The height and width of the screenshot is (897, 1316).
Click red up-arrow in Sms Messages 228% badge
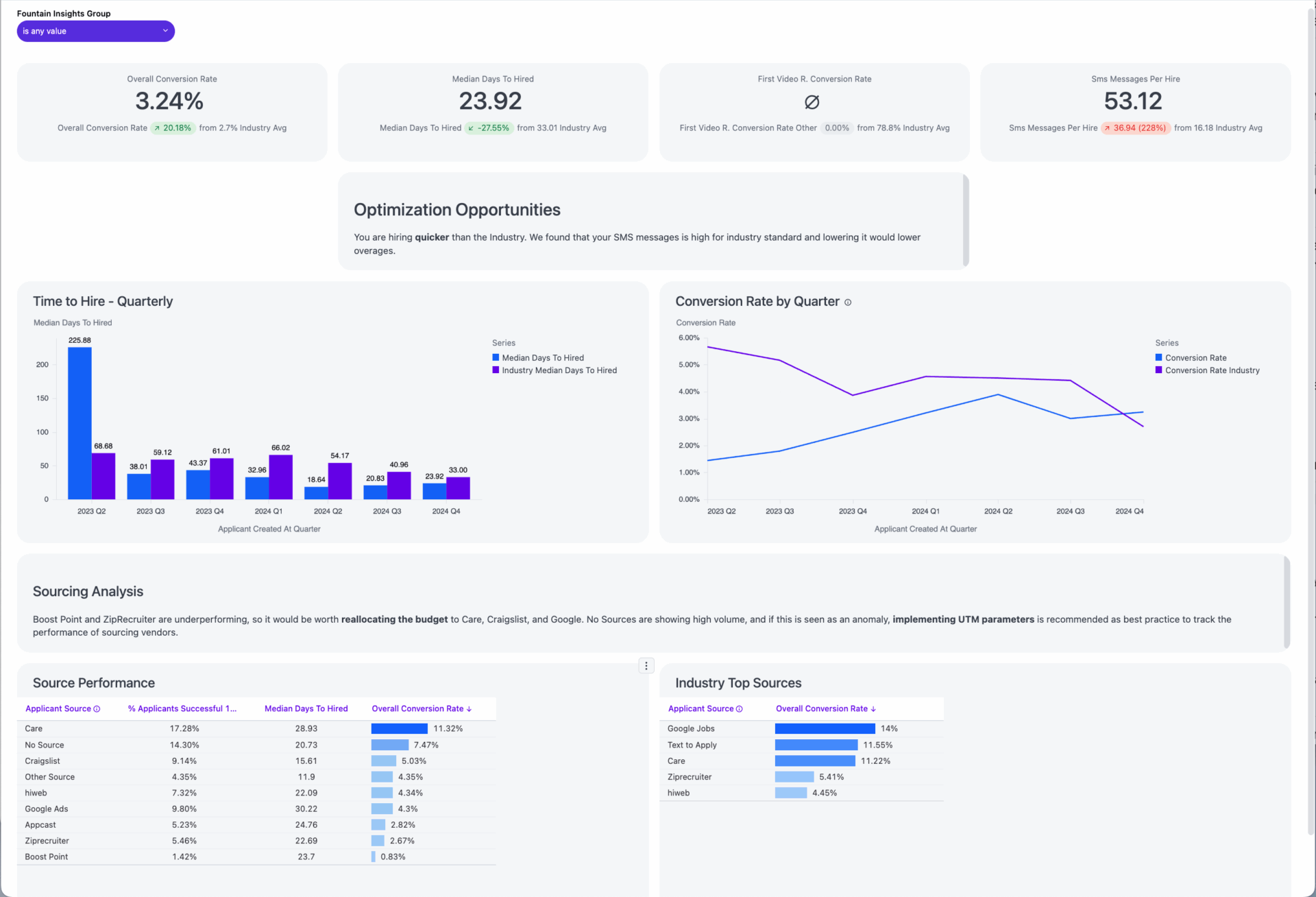point(1107,128)
